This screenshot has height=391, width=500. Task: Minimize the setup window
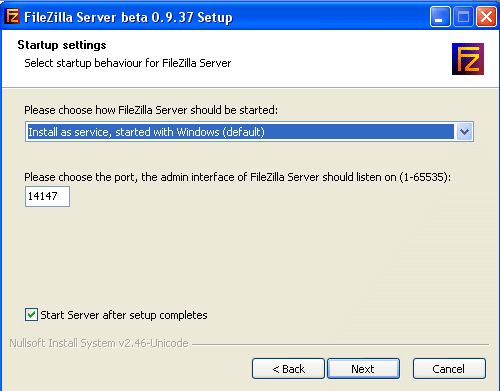pos(440,16)
